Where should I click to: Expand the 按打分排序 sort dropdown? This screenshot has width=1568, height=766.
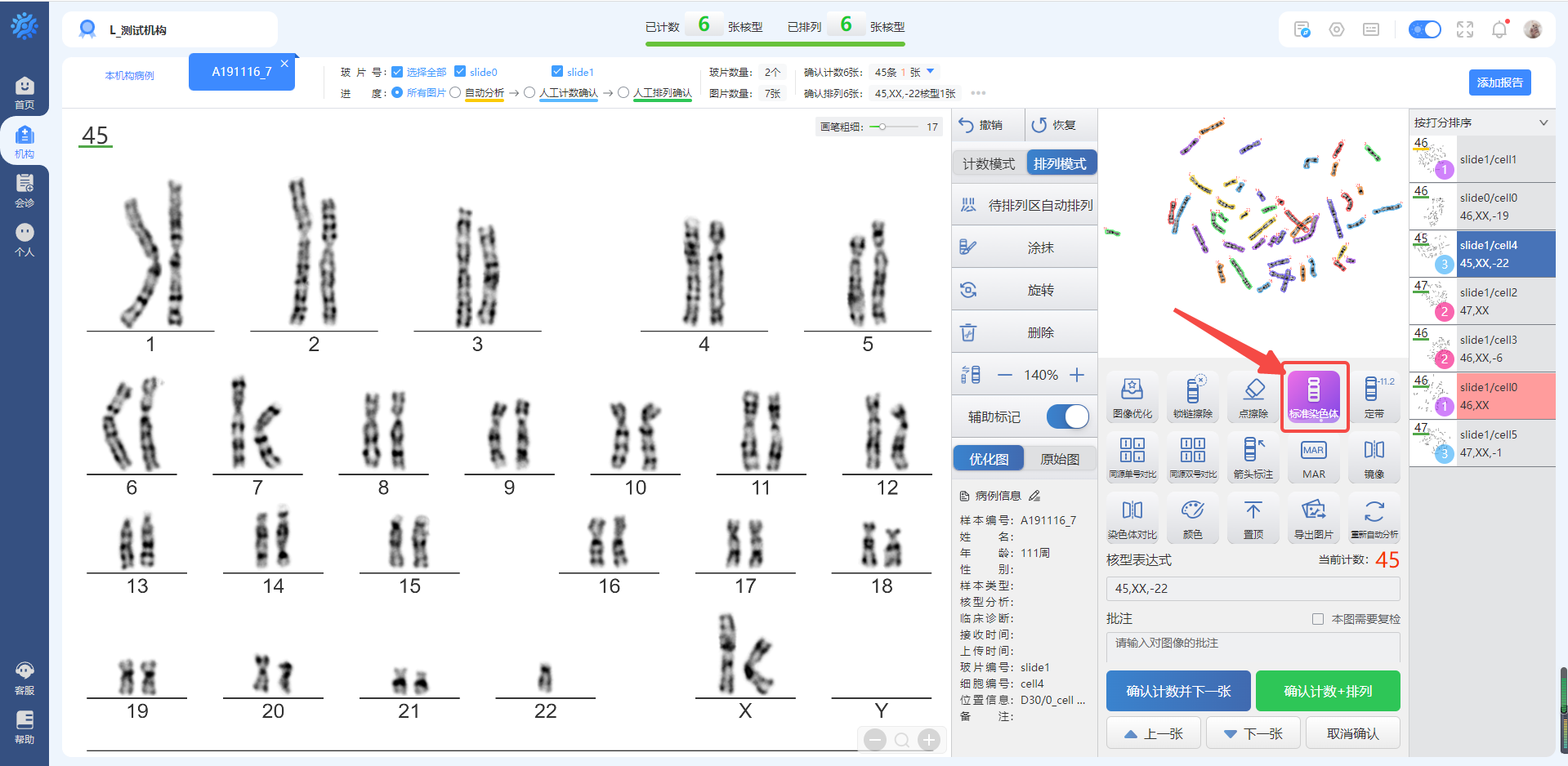click(x=1543, y=122)
